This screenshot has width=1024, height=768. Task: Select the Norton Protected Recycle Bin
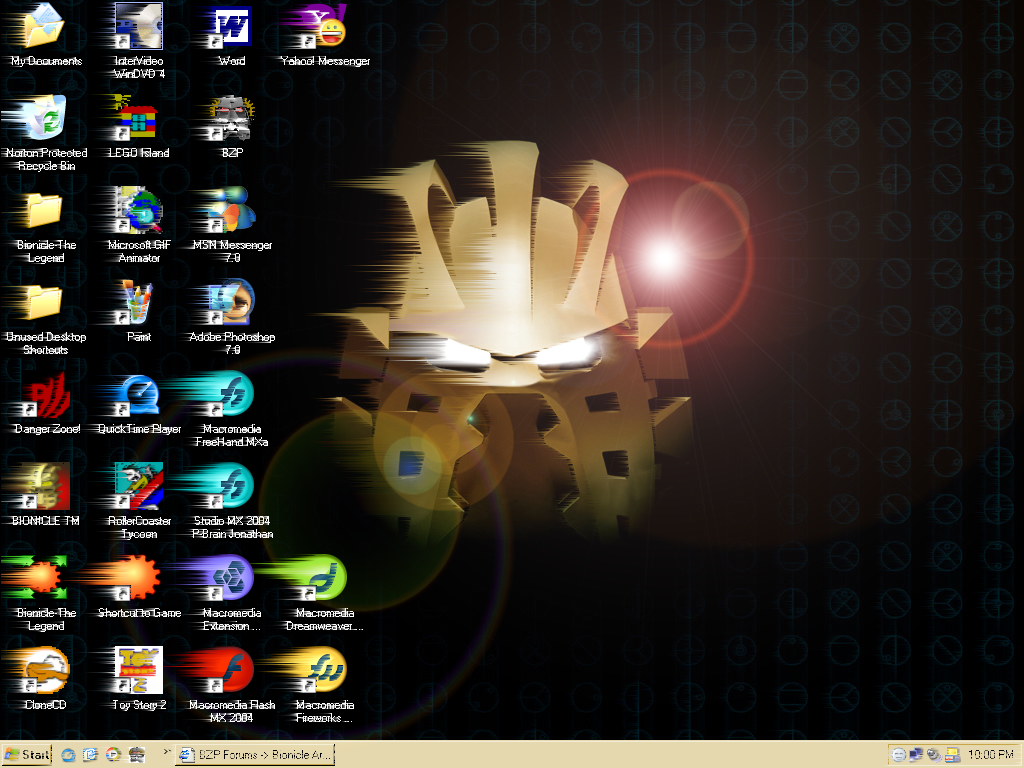coord(46,120)
